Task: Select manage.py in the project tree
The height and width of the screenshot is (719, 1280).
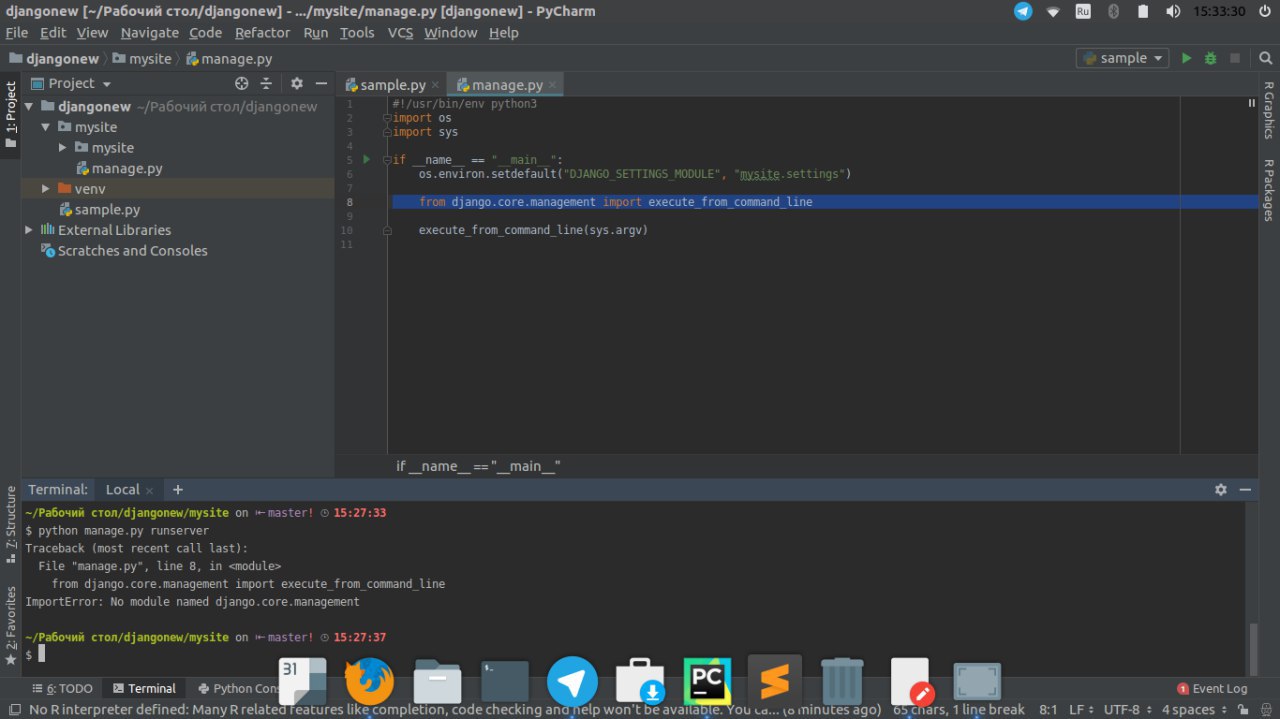Action: tap(127, 168)
